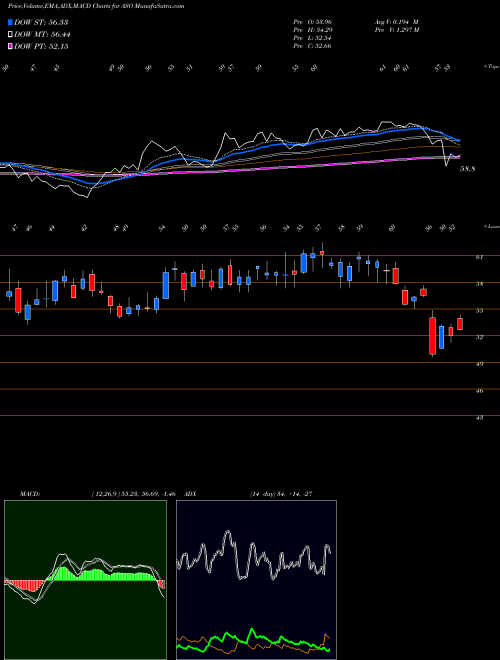Image resolution: width=500 pixels, height=660 pixels.
Task: Click the large red candle near 49
Action: click(432, 335)
